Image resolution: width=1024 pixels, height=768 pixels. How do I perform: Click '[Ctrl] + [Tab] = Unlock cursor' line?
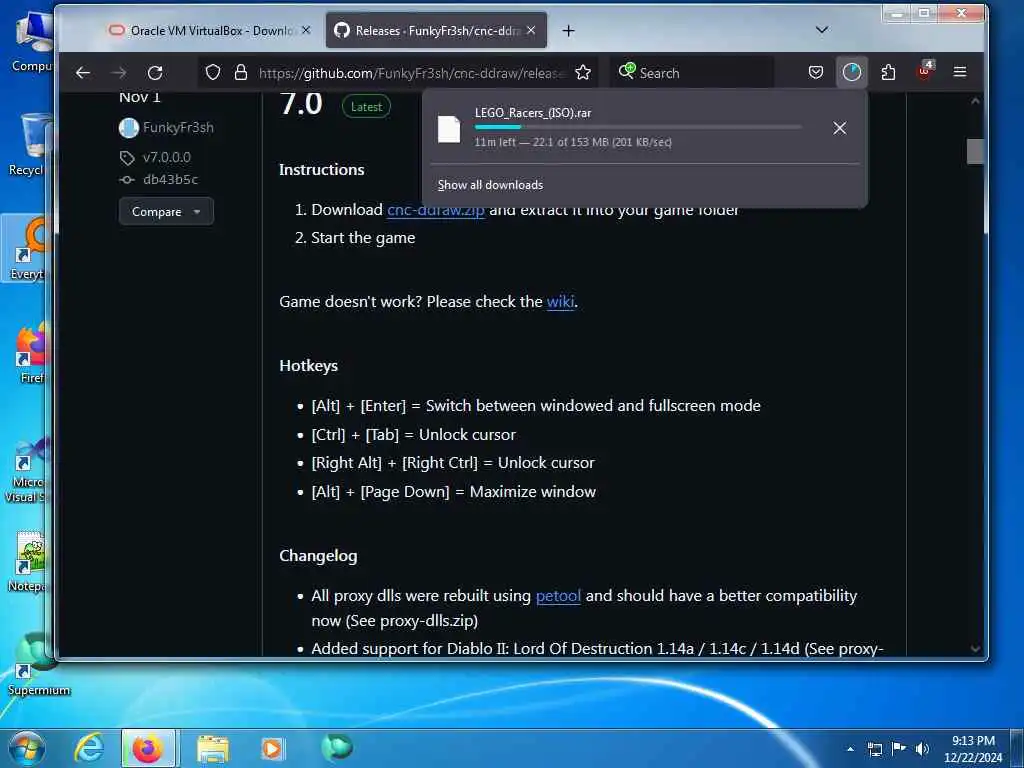point(413,435)
